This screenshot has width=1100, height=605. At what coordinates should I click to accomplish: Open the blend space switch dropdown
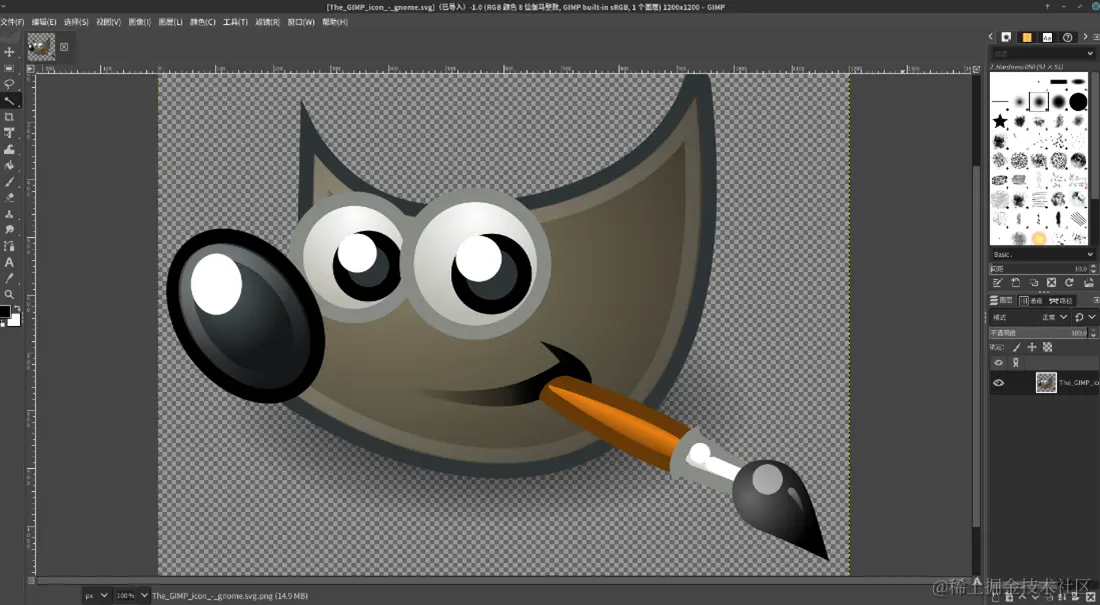coord(1085,317)
